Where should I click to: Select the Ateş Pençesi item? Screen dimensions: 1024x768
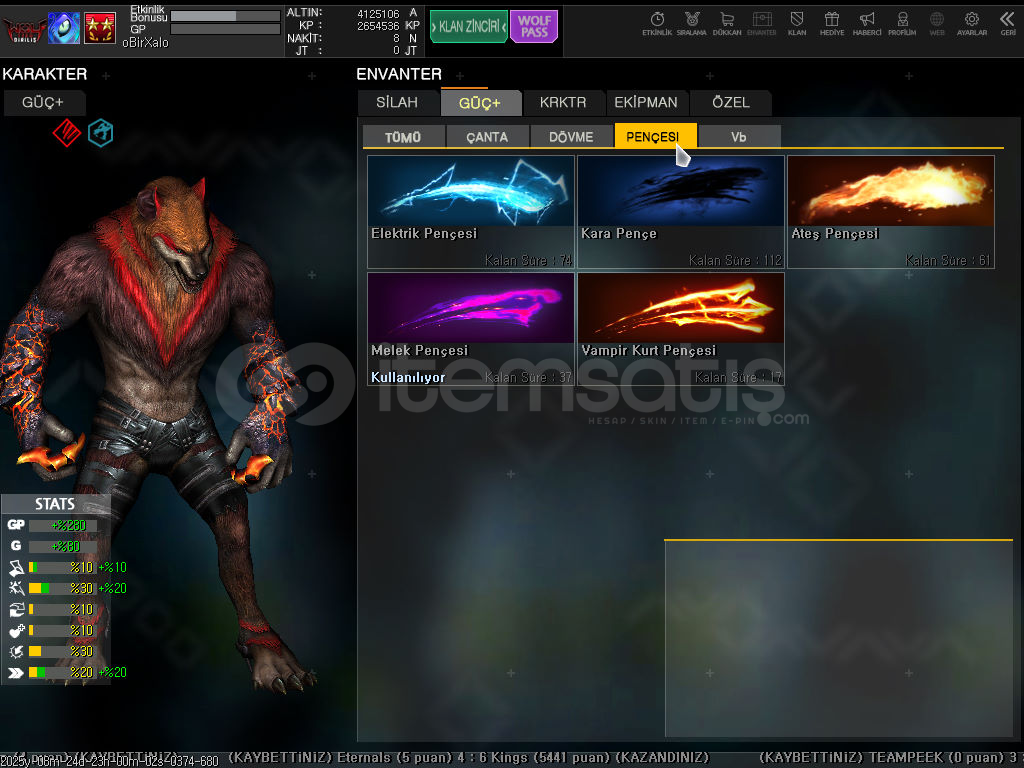[891, 212]
